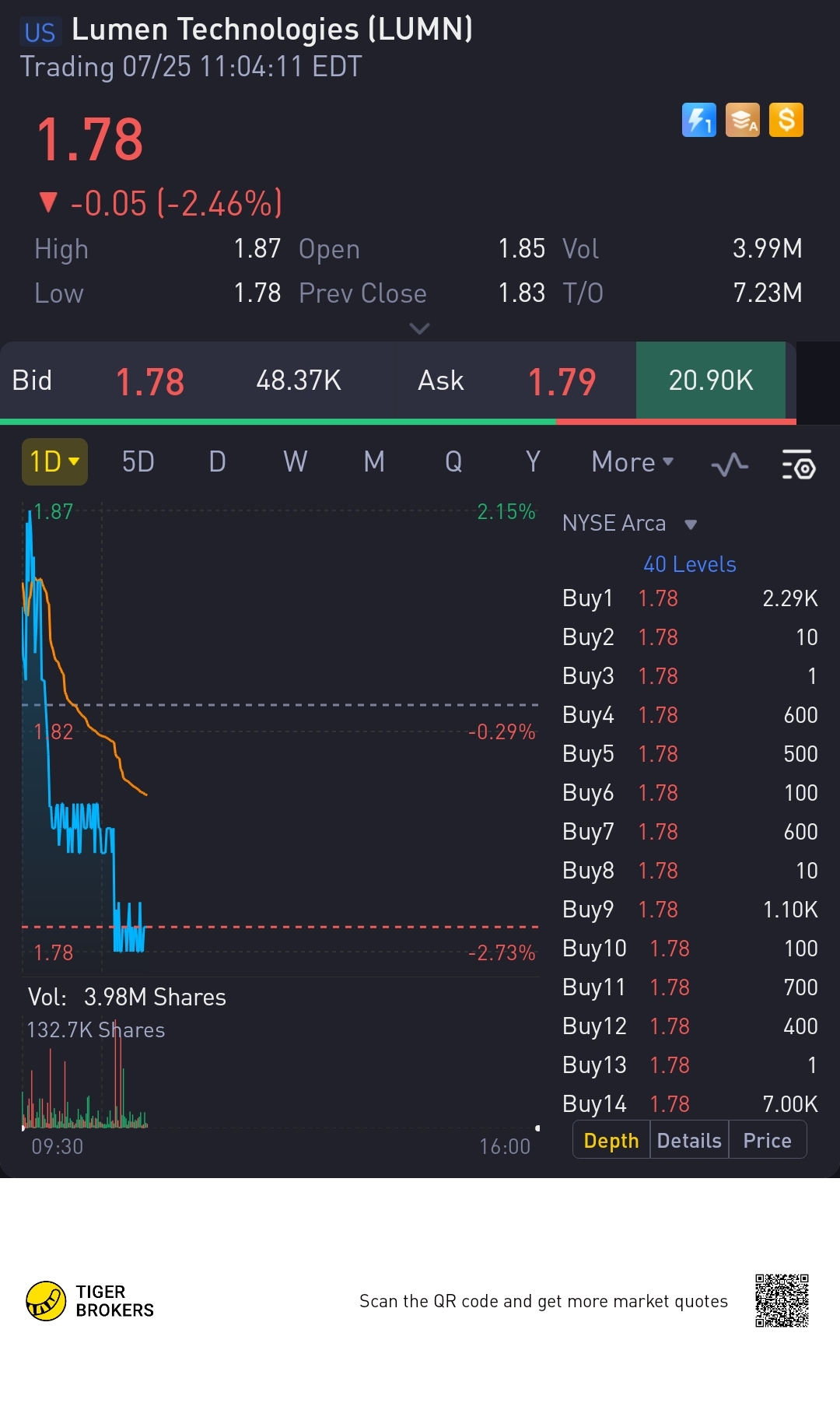The width and height of the screenshot is (840, 1424).
Task: Select the Details tab
Action: pos(689,1140)
